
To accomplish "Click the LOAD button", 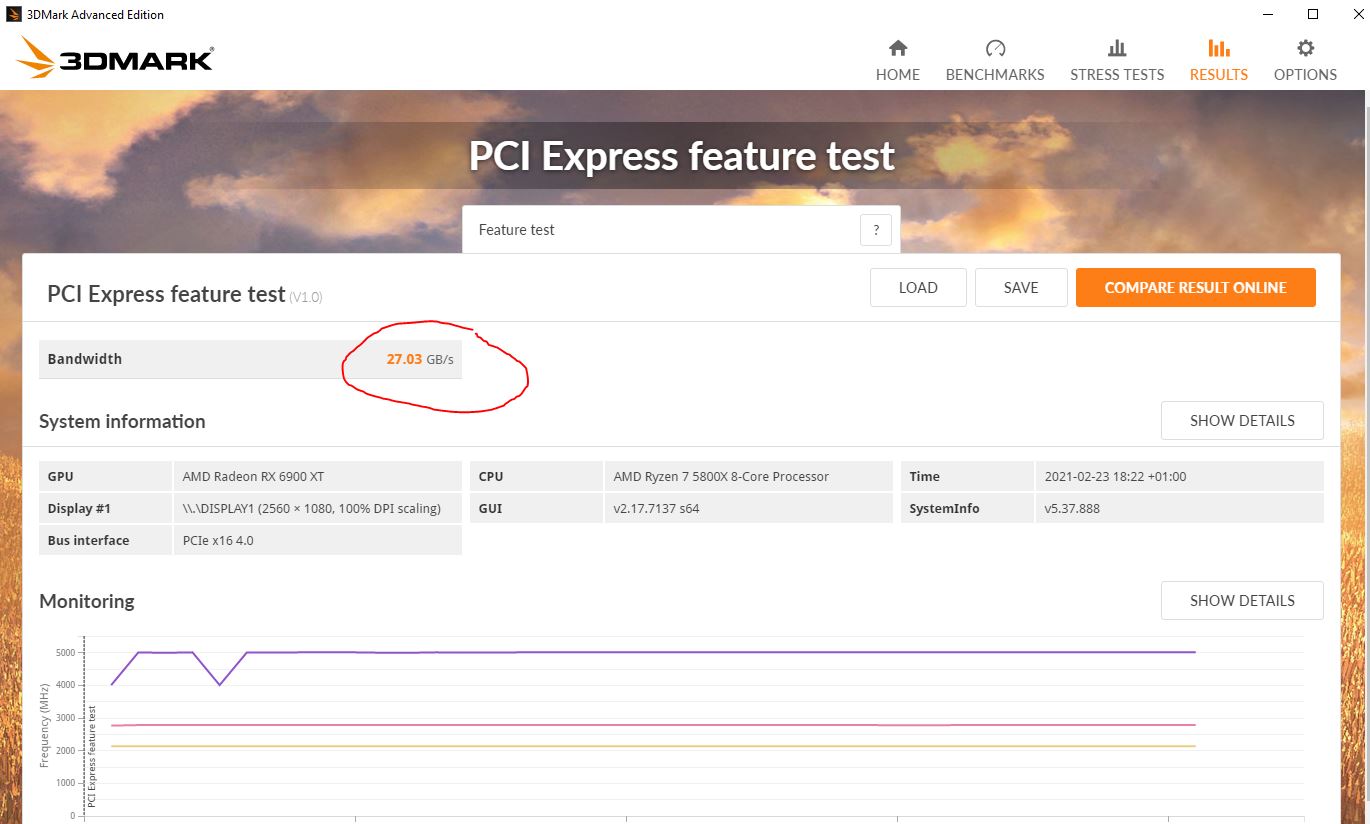I will 918,288.
